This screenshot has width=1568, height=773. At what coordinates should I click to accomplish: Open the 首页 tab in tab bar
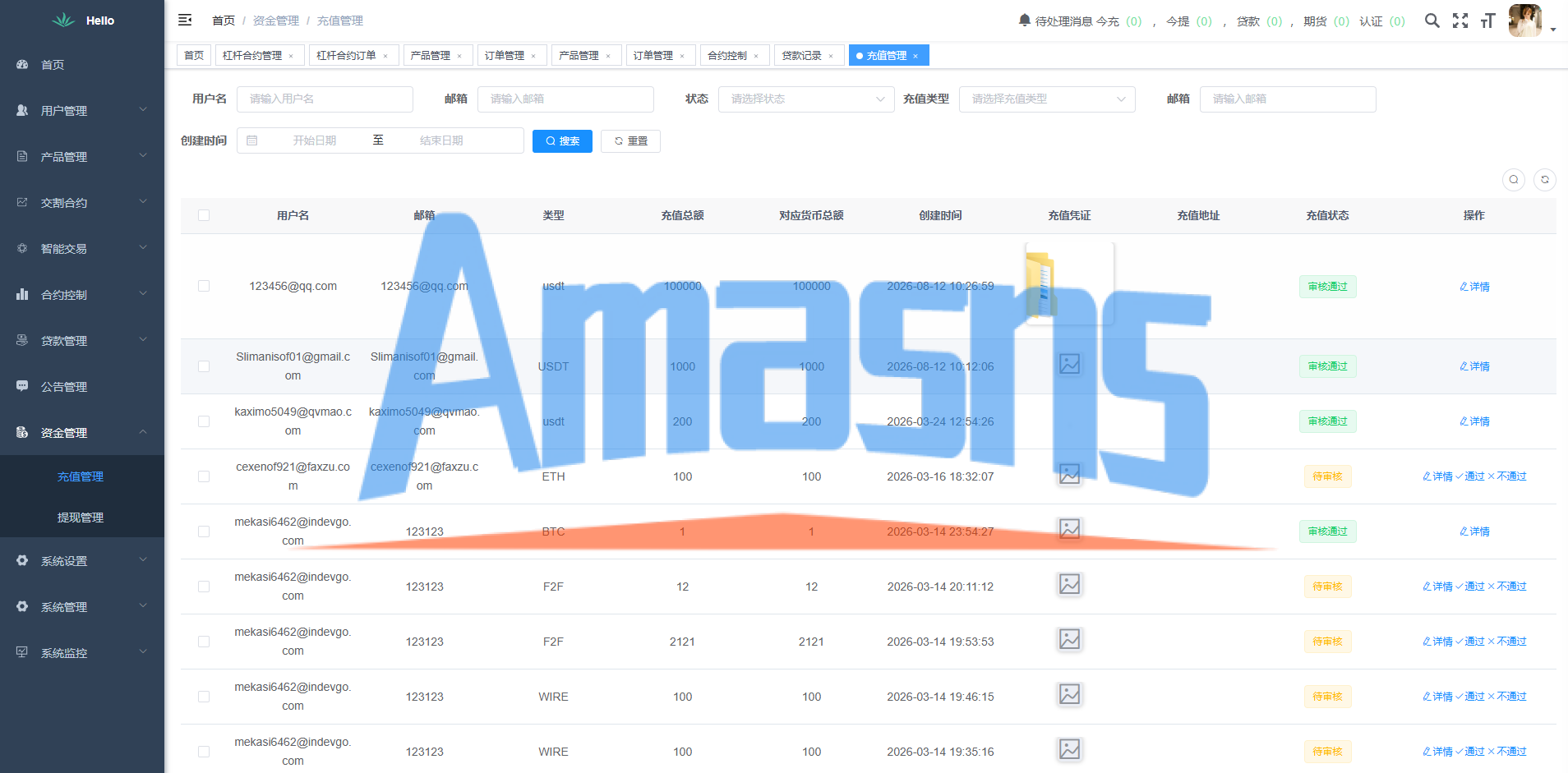[x=194, y=55]
